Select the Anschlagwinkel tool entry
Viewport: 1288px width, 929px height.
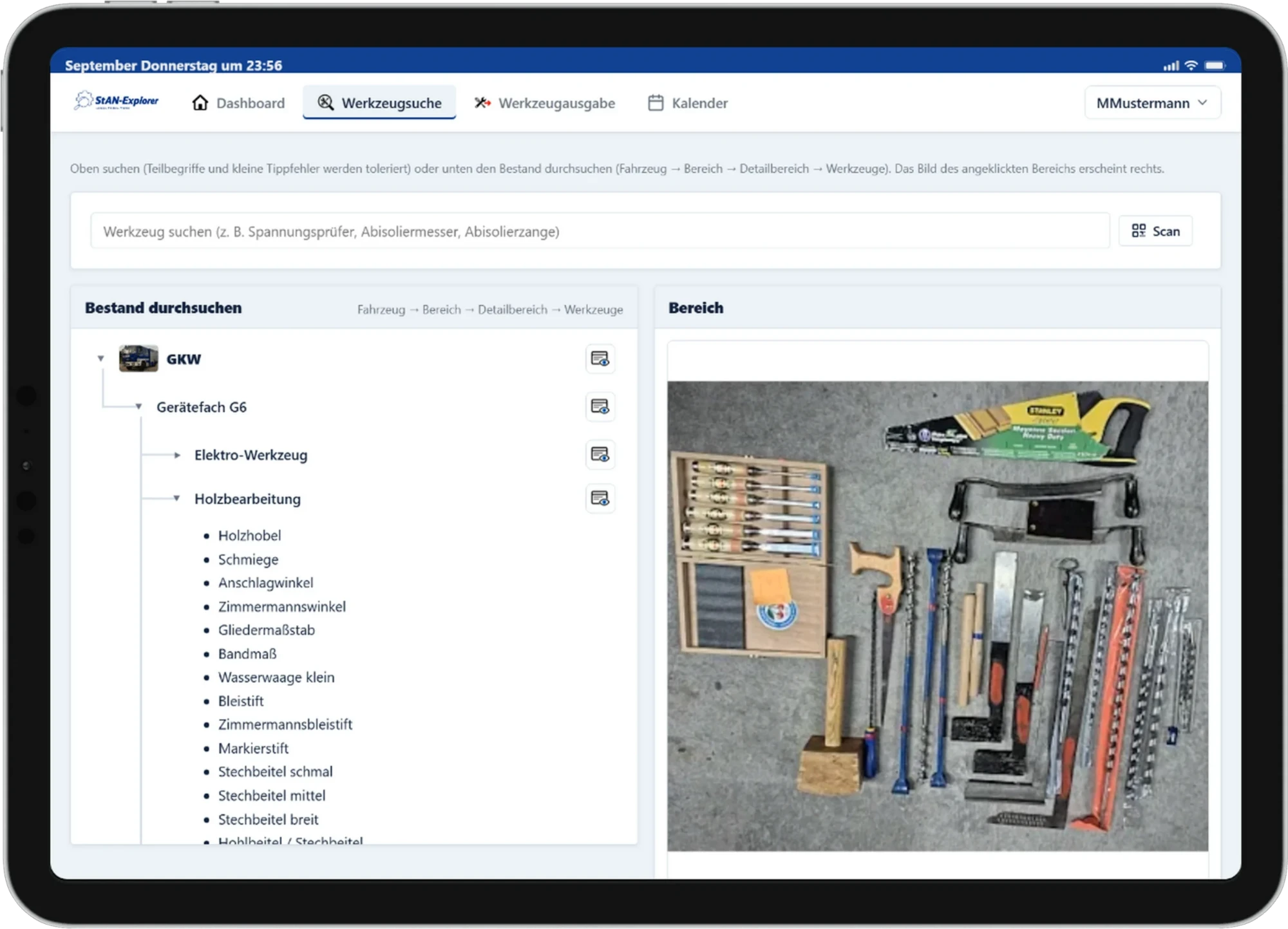265,583
